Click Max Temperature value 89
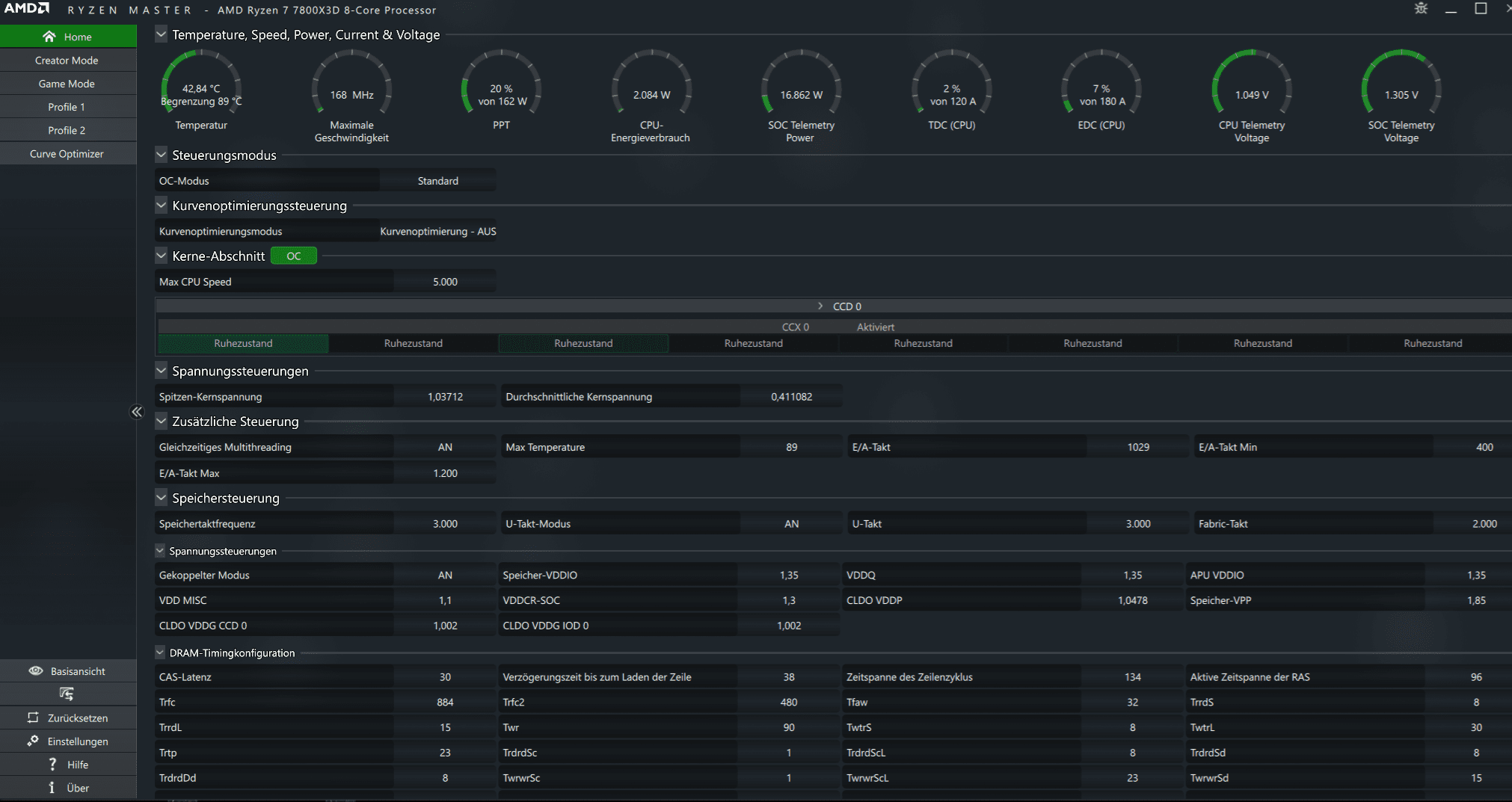This screenshot has width=1512, height=802. 791,447
